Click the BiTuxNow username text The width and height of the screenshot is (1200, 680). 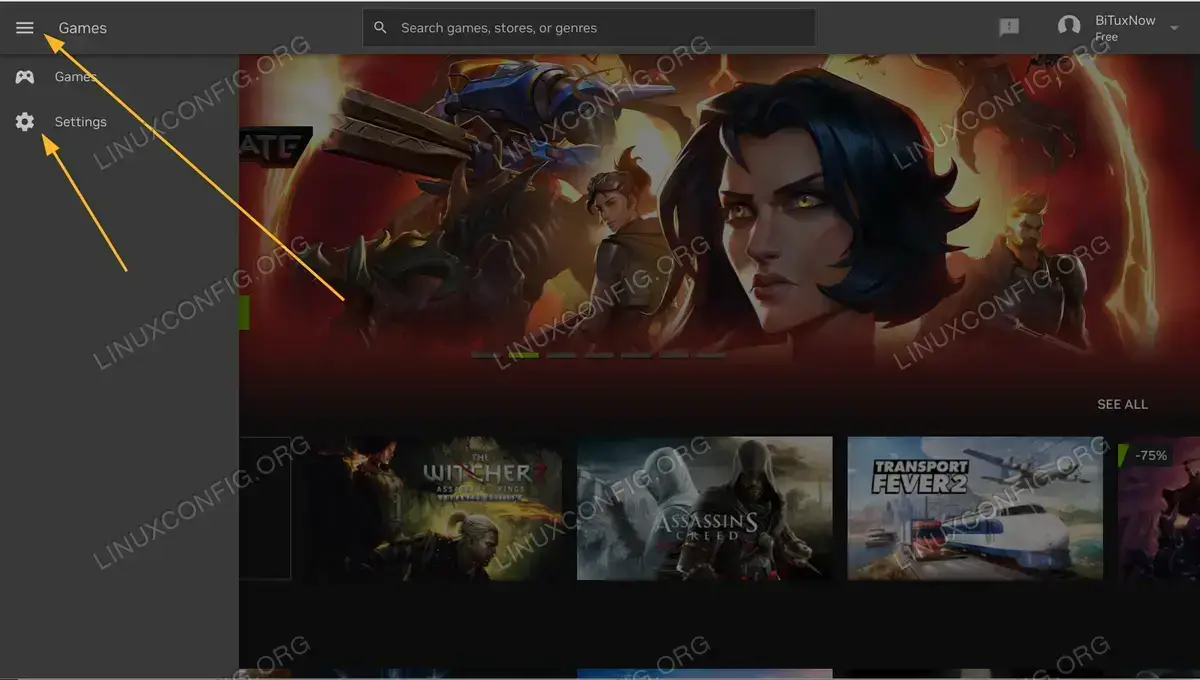pyautogui.click(x=1125, y=20)
